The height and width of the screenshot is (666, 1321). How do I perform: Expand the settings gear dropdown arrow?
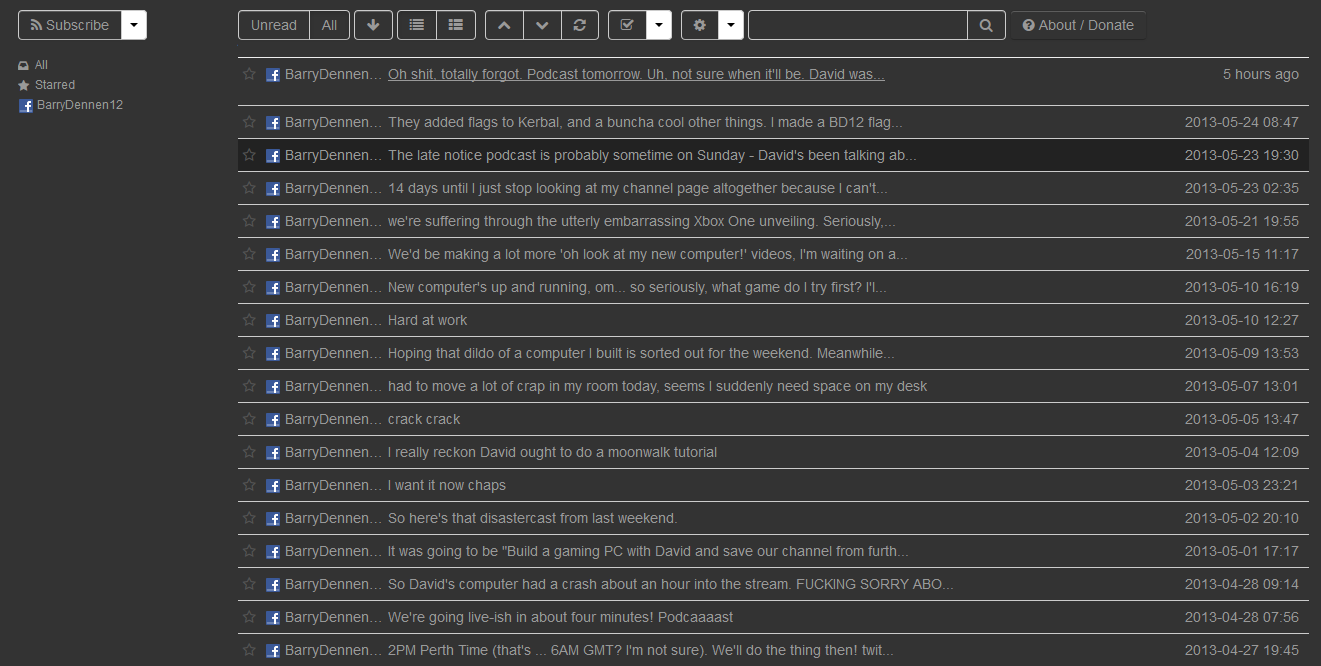[x=731, y=25]
